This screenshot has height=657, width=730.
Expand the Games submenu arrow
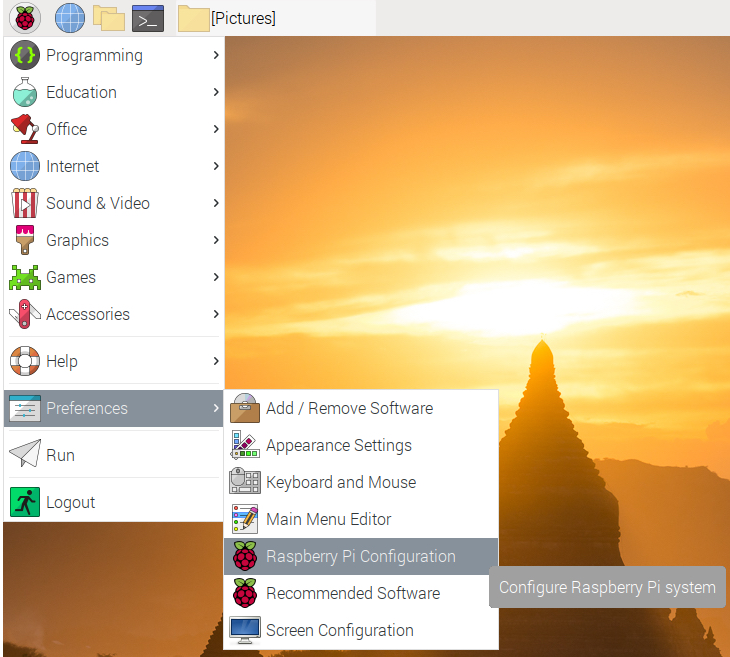click(215, 277)
